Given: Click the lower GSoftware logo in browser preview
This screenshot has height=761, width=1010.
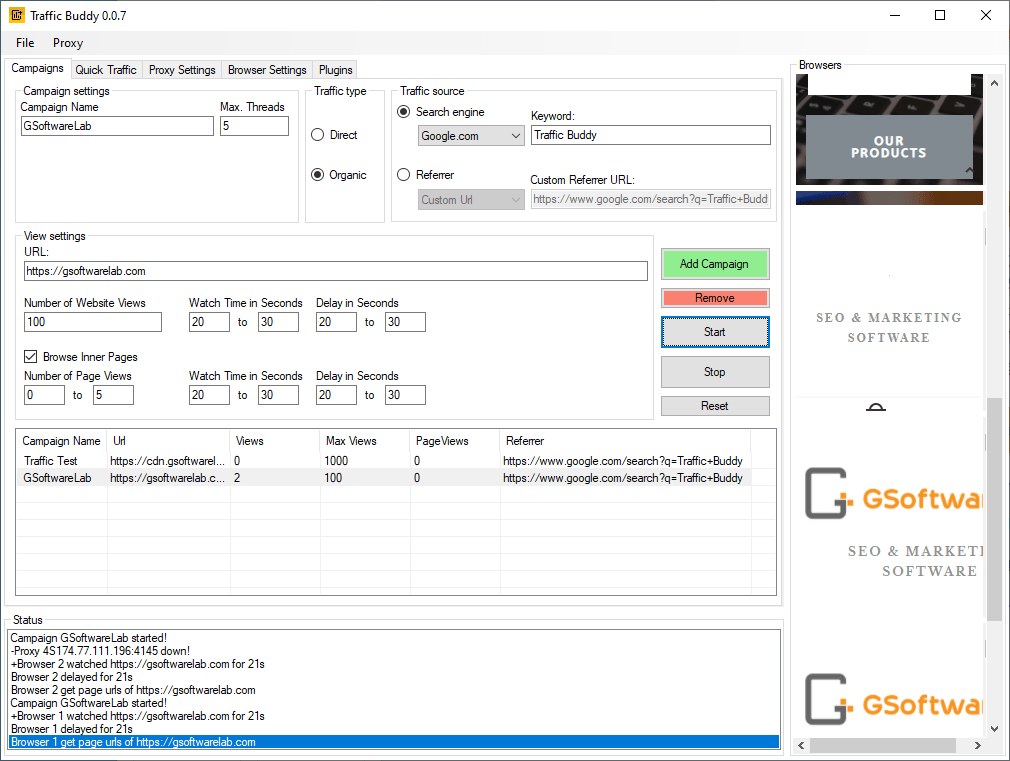Looking at the screenshot, I should (x=894, y=700).
